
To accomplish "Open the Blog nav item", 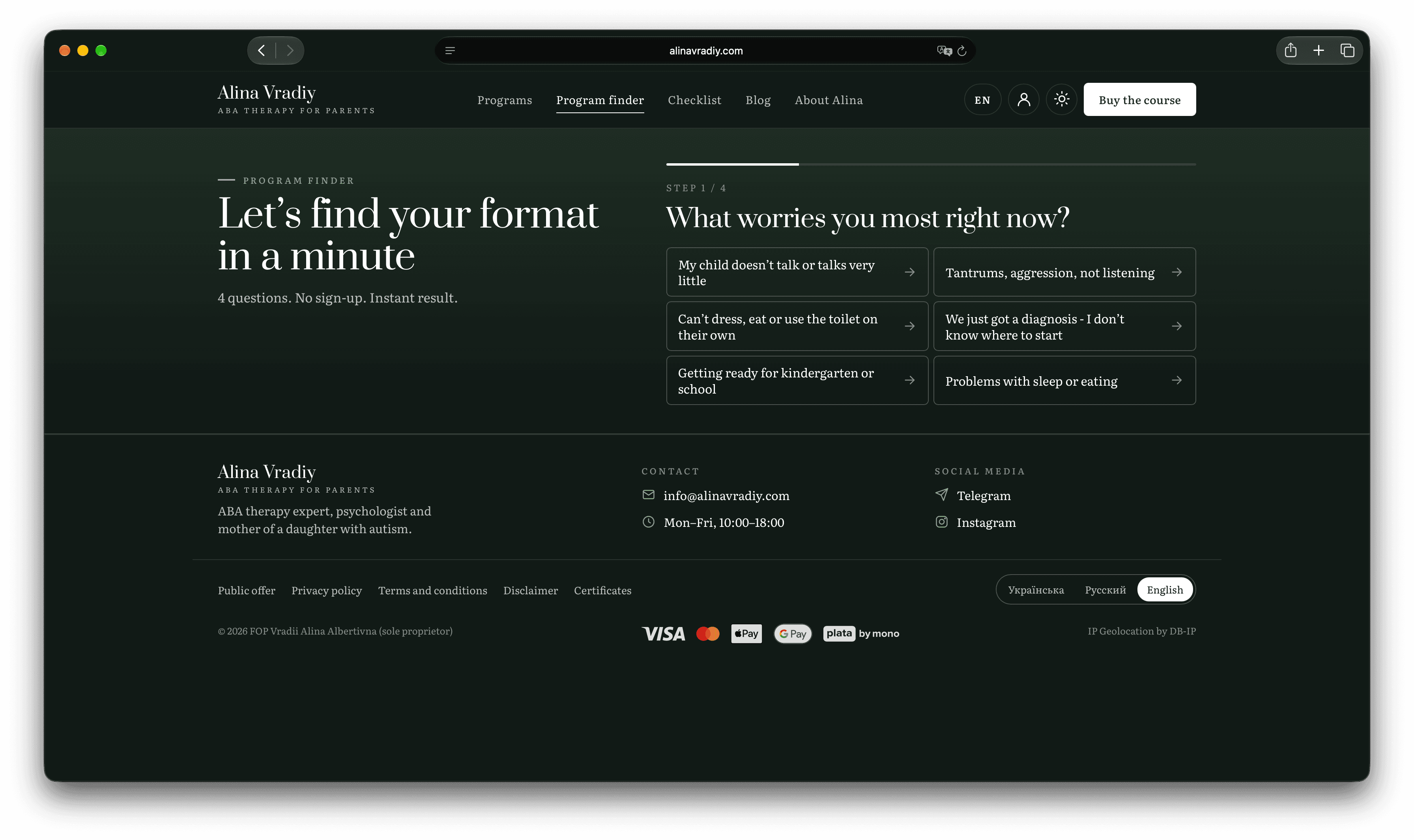I will tap(757, 100).
